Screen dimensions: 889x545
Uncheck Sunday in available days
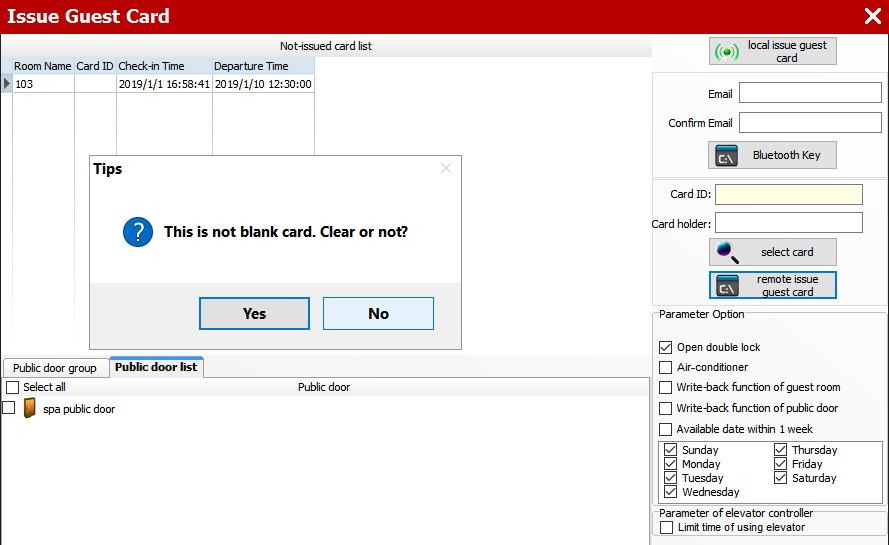671,450
